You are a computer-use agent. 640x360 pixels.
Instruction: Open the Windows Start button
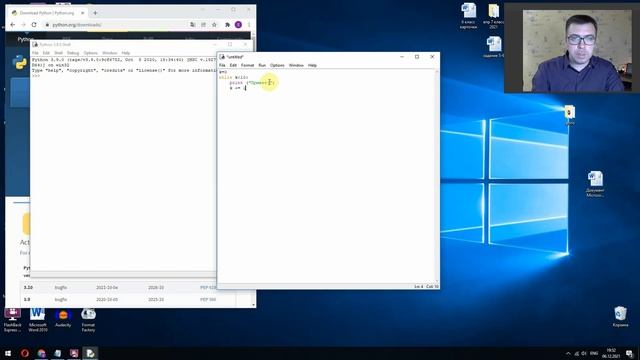[8, 353]
